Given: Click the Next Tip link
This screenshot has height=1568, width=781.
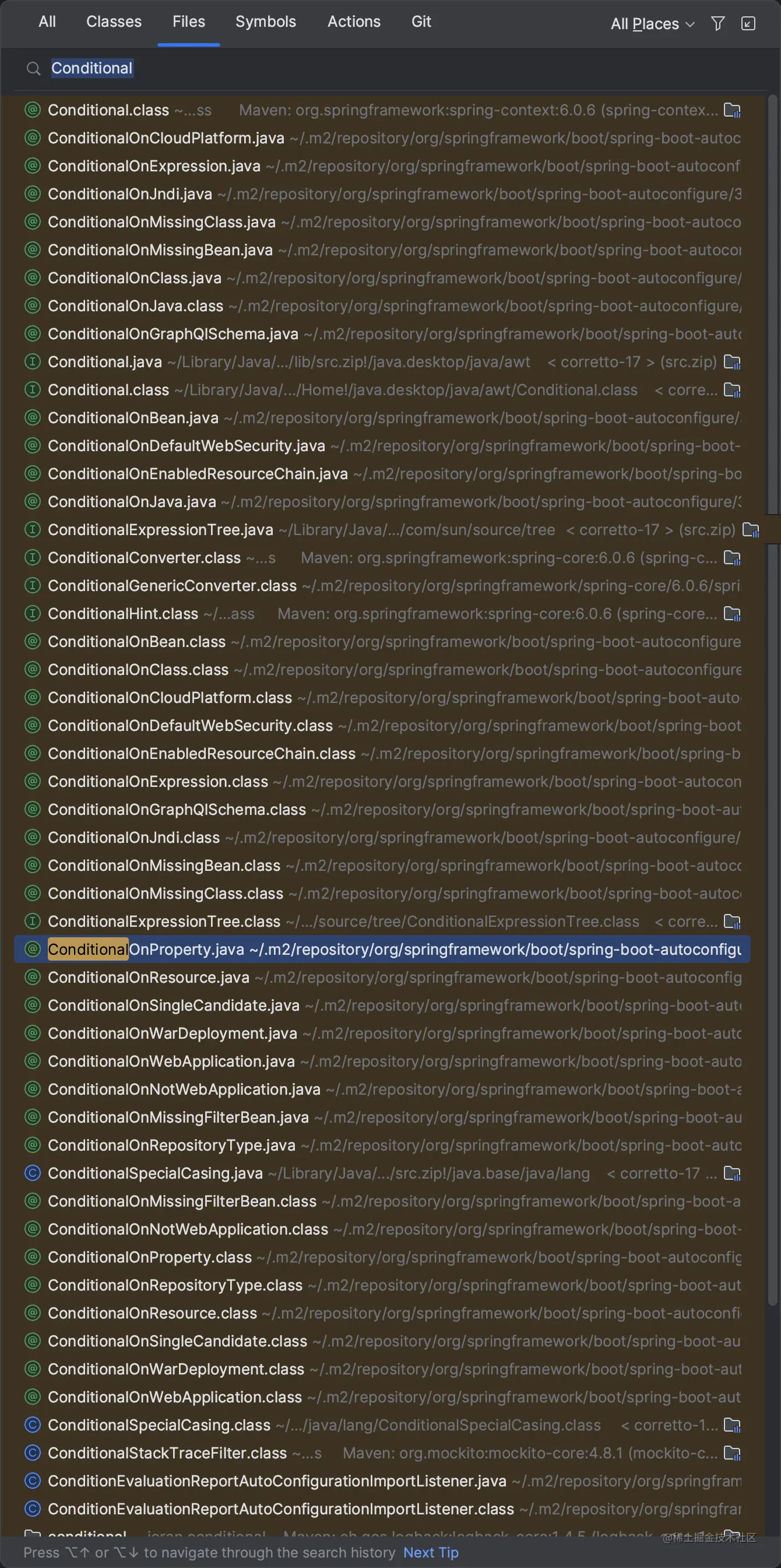Looking at the screenshot, I should 431,1552.
